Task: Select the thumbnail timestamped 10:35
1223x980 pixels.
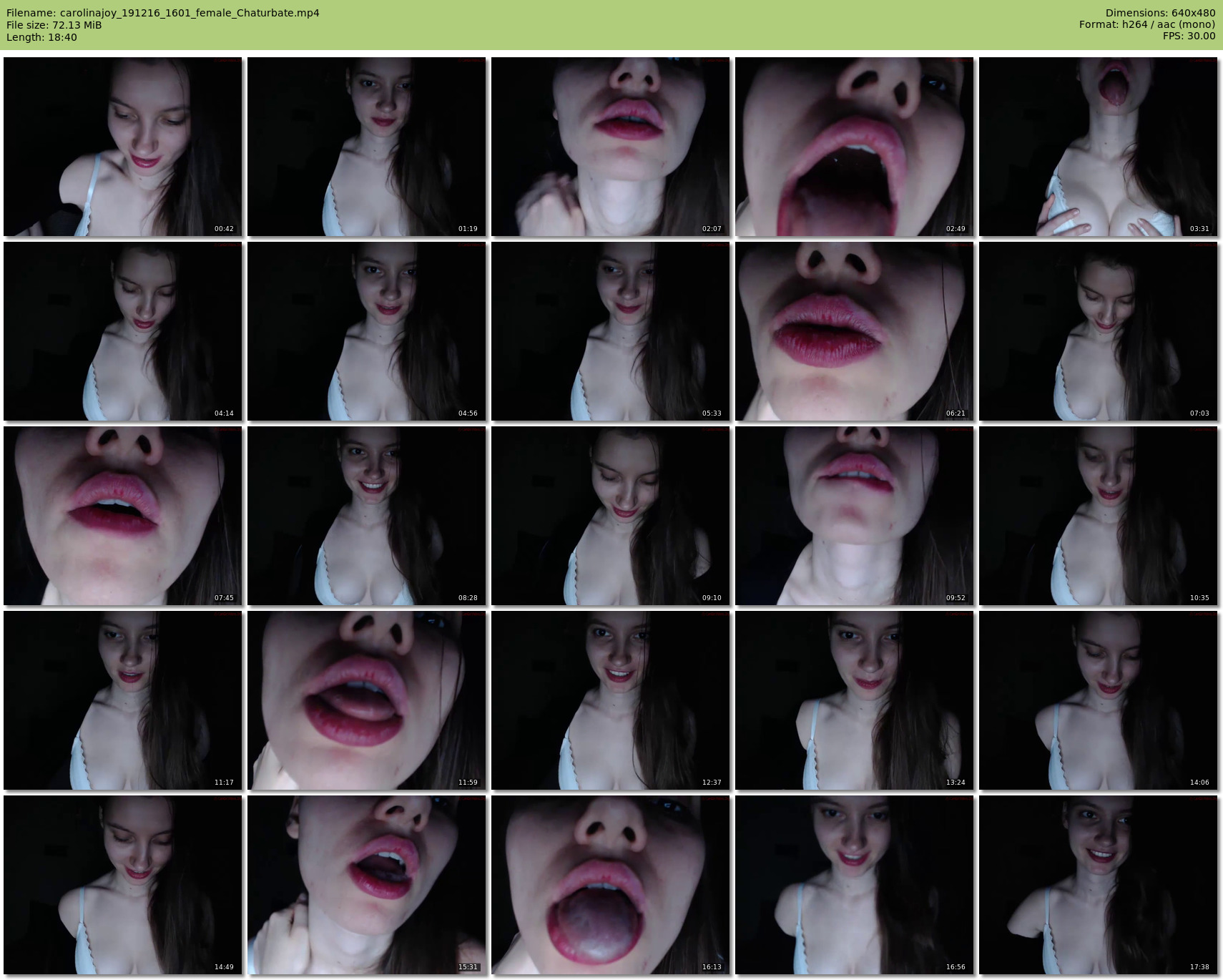Action: [x=1098, y=516]
